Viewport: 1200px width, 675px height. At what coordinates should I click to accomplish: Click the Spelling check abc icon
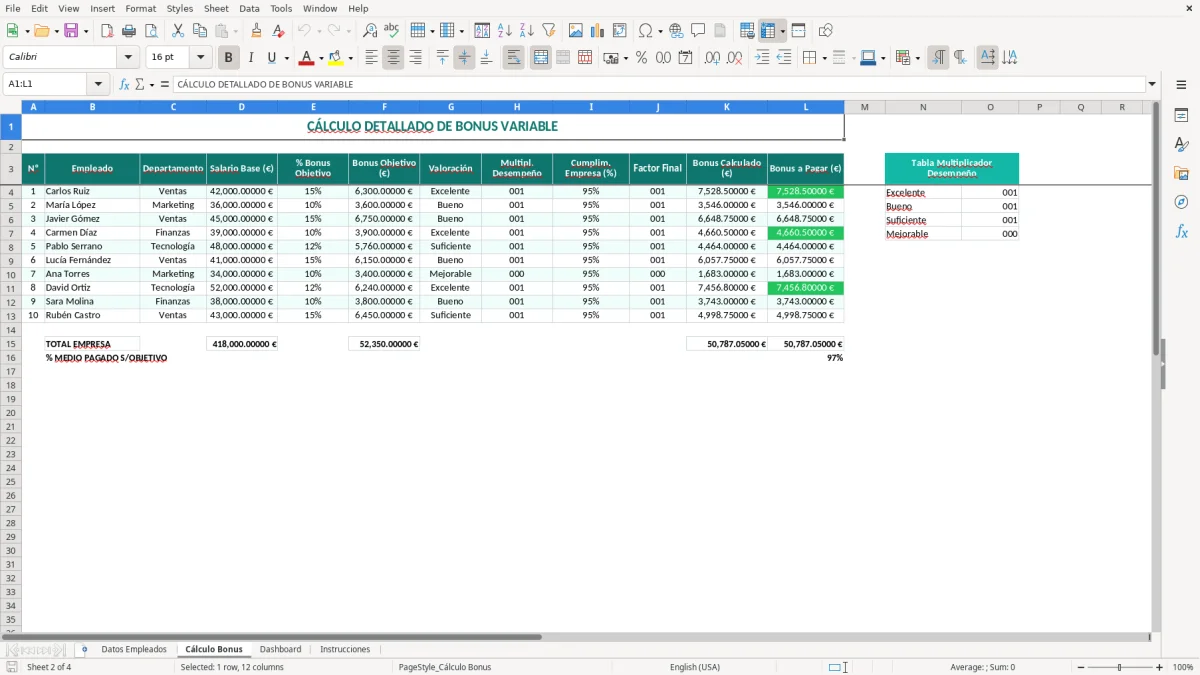pyautogui.click(x=392, y=31)
